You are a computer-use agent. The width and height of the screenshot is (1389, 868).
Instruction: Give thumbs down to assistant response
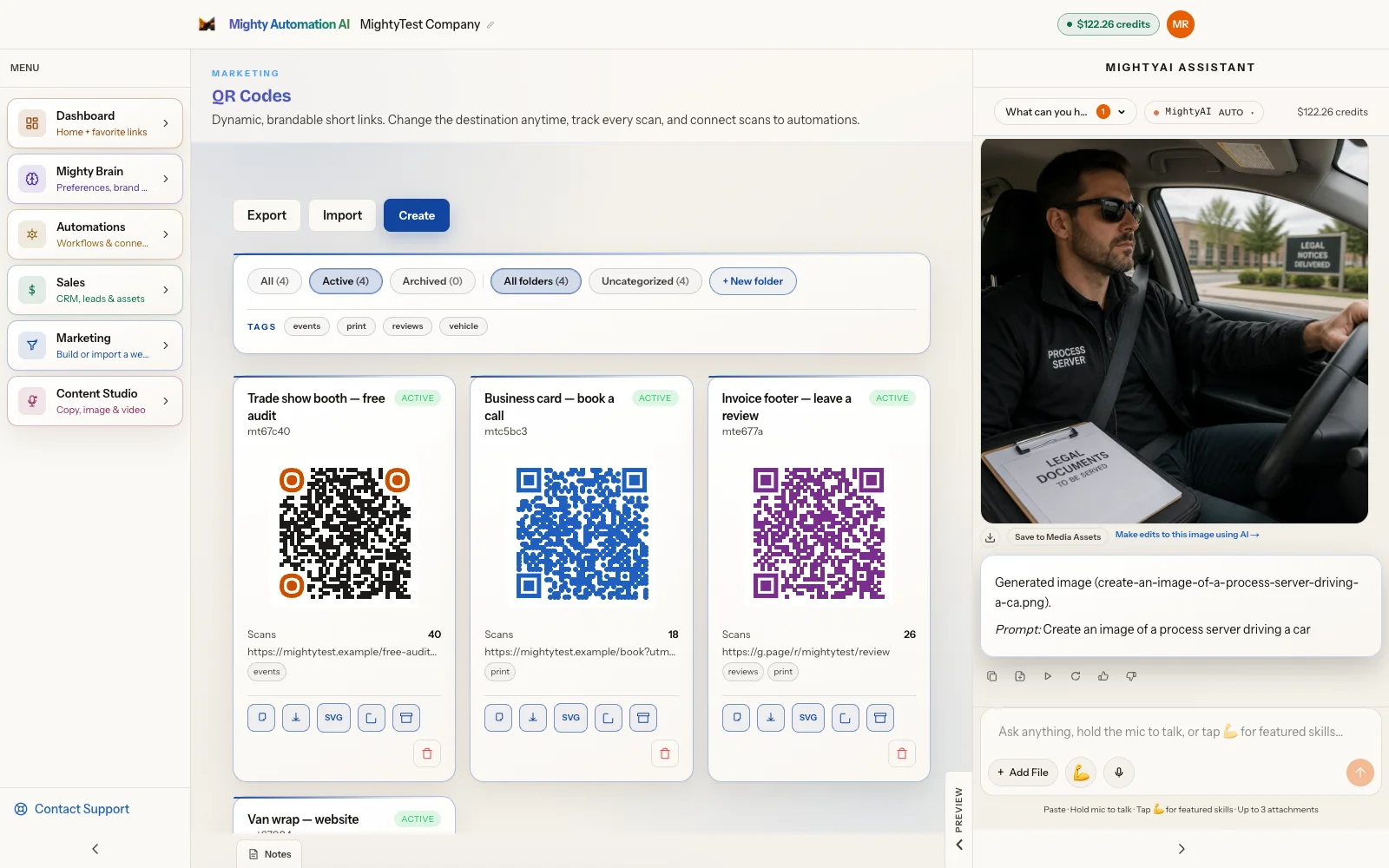click(1131, 676)
